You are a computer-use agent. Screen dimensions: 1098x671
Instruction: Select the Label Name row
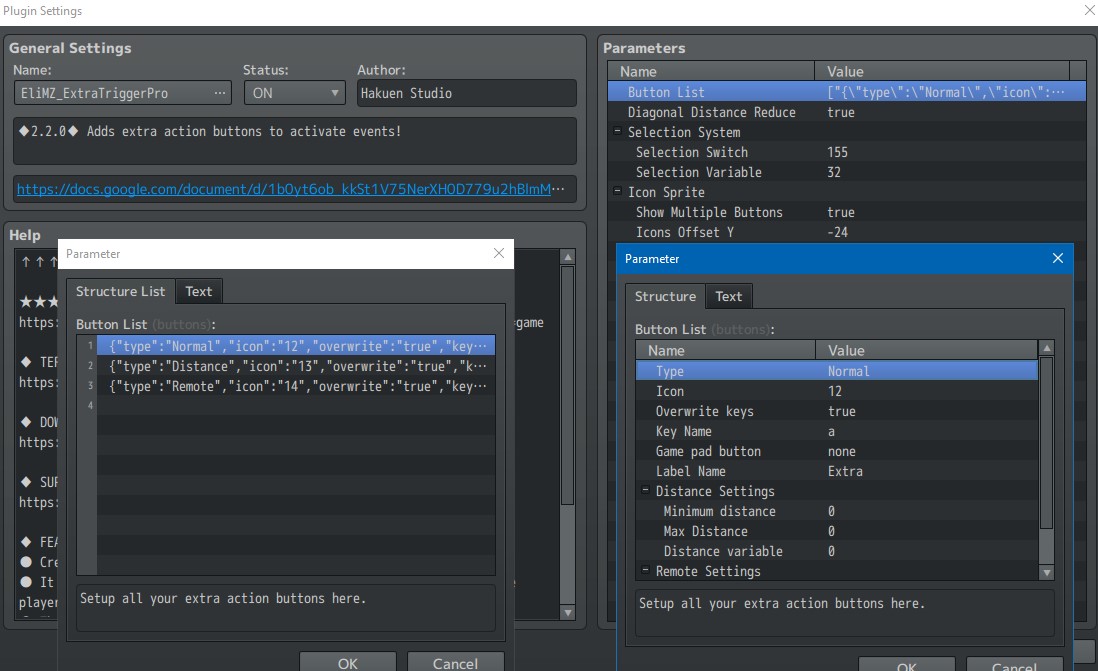837,471
